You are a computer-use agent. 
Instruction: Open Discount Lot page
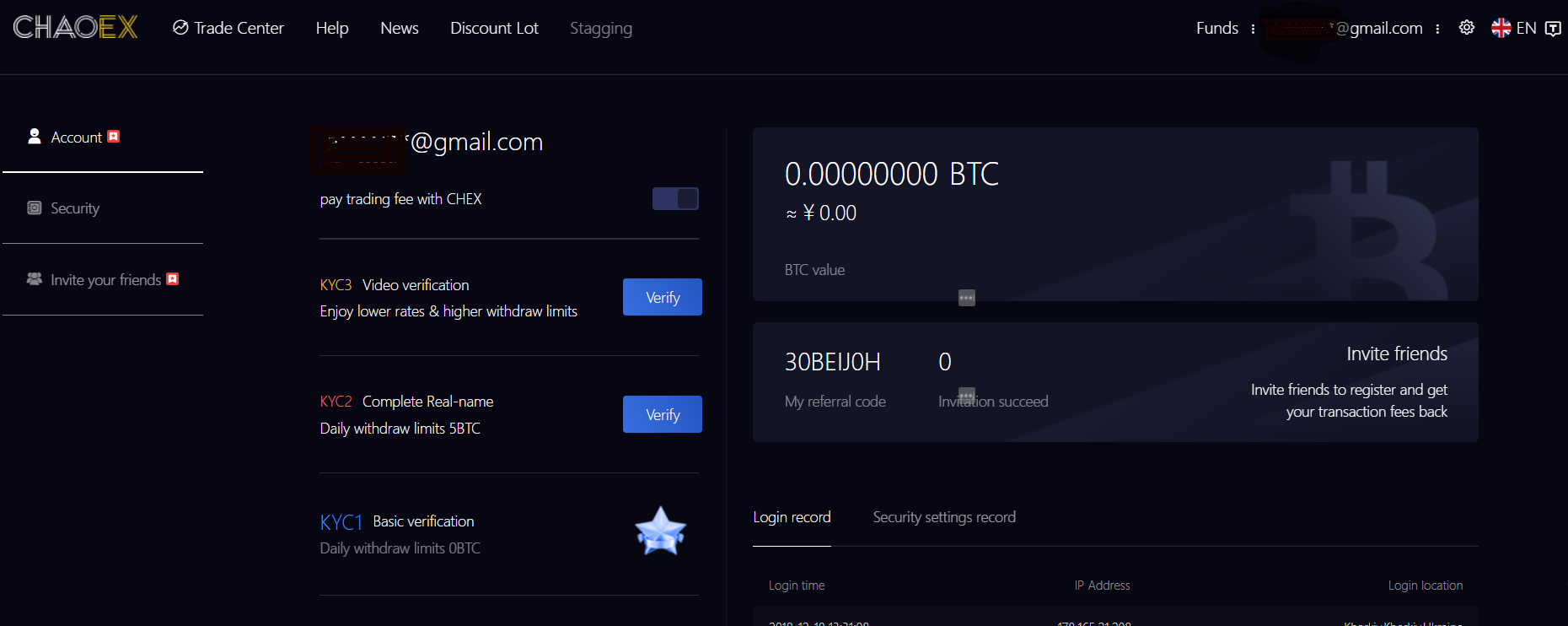(x=494, y=28)
